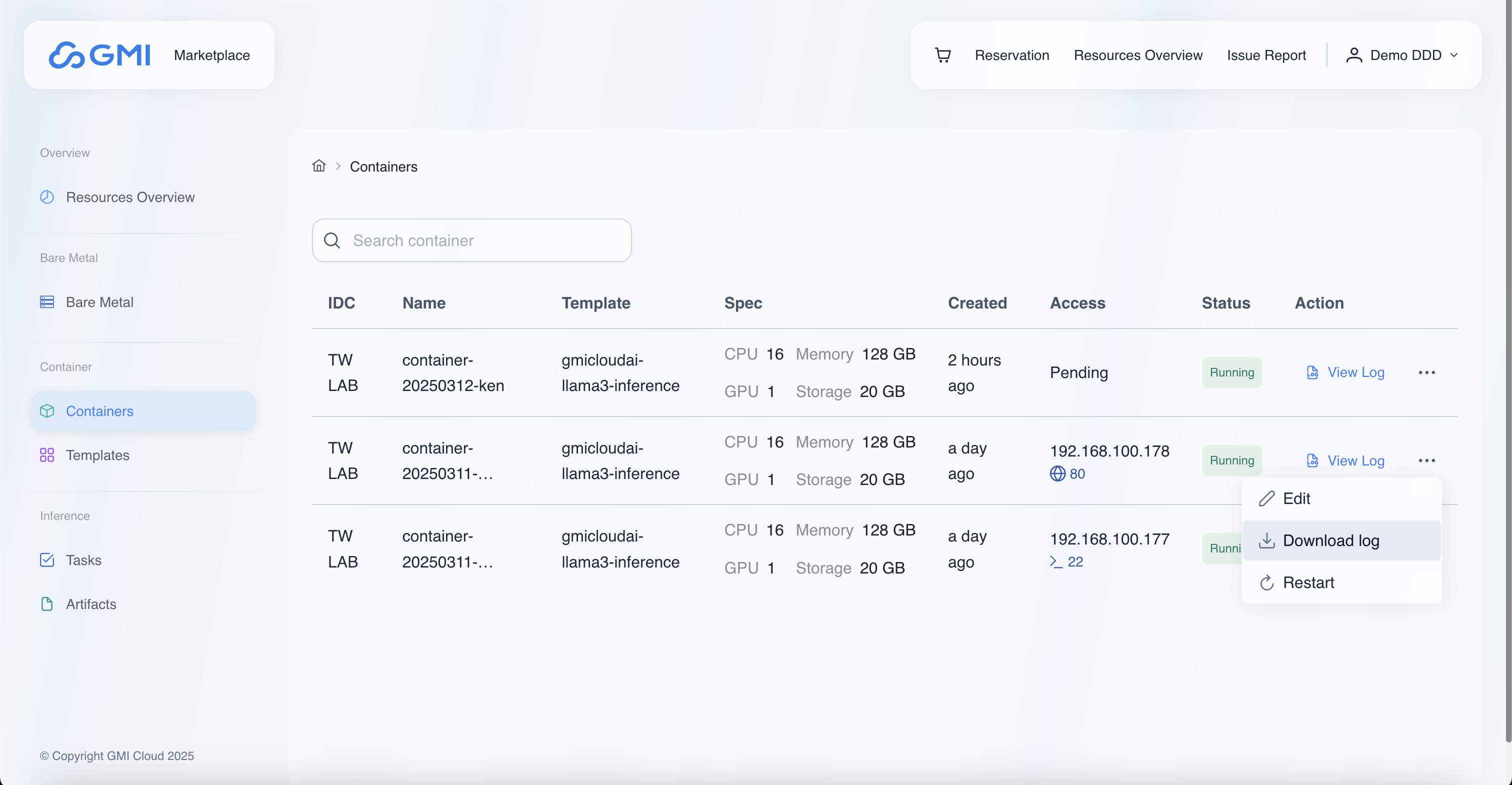Click the Artifacts file icon
The width and height of the screenshot is (1512, 785).
point(47,603)
